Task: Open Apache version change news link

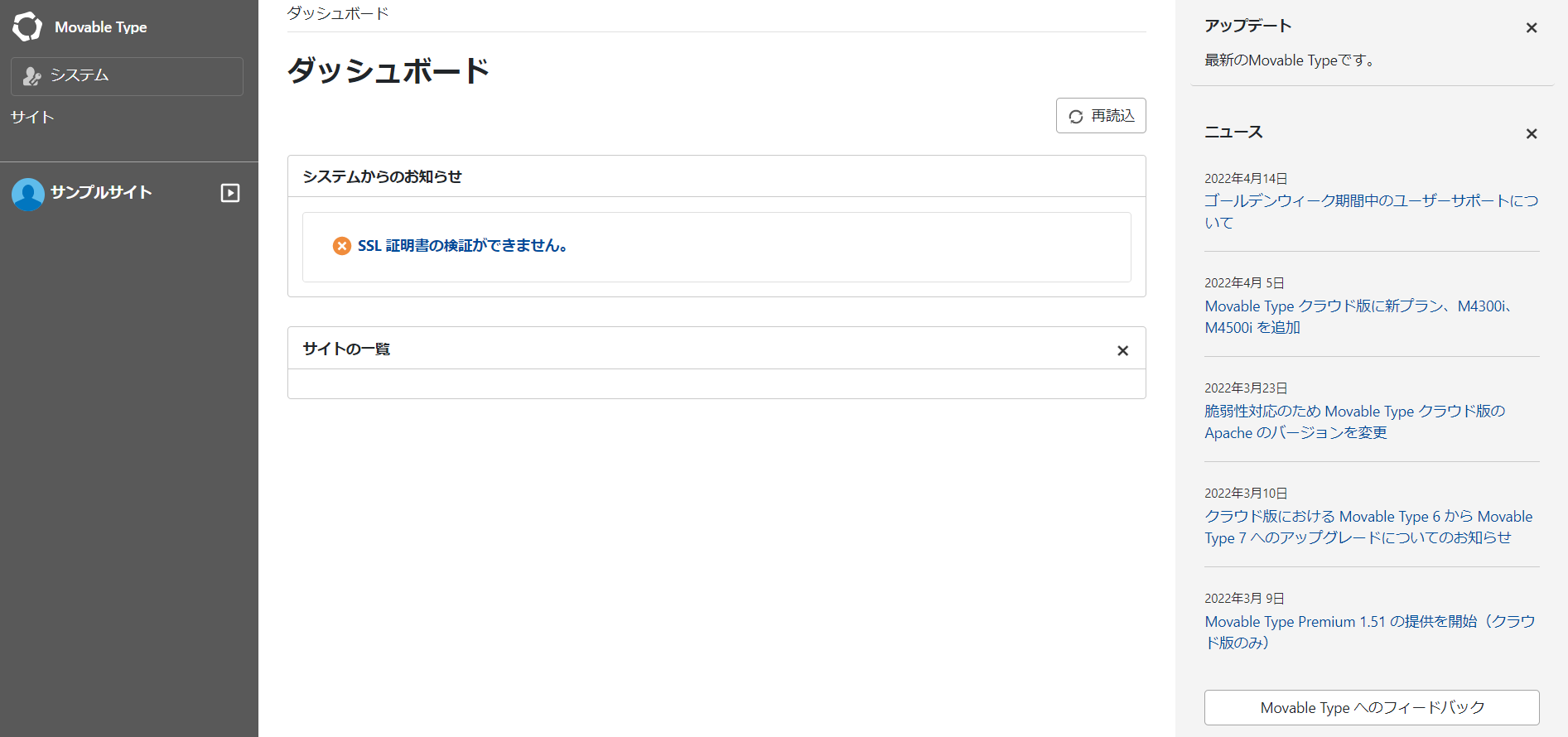Action: [1354, 422]
